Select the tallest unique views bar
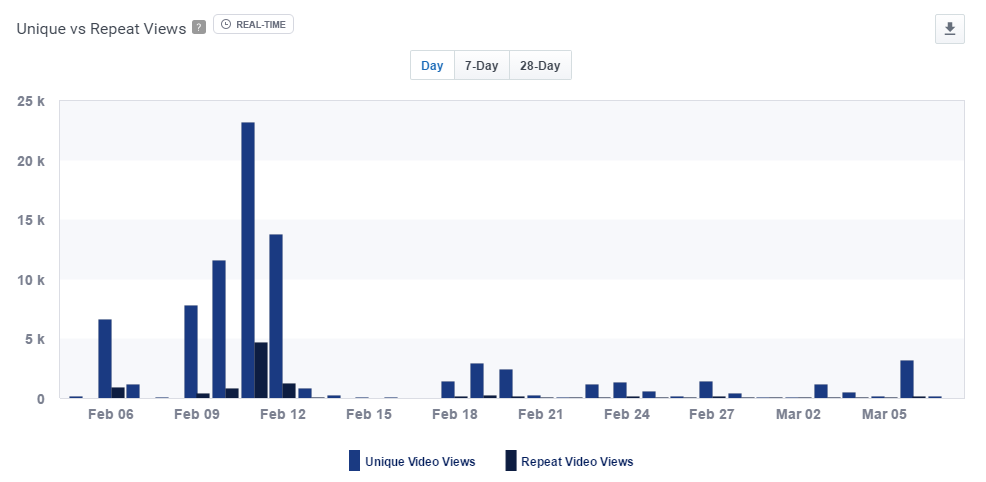Viewport: 986px width, 482px height. point(248,260)
